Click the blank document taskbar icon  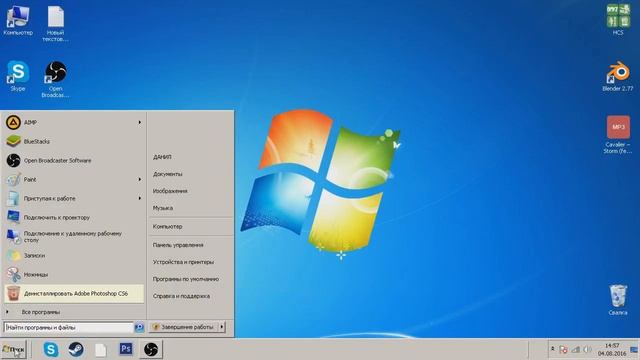tap(101, 349)
